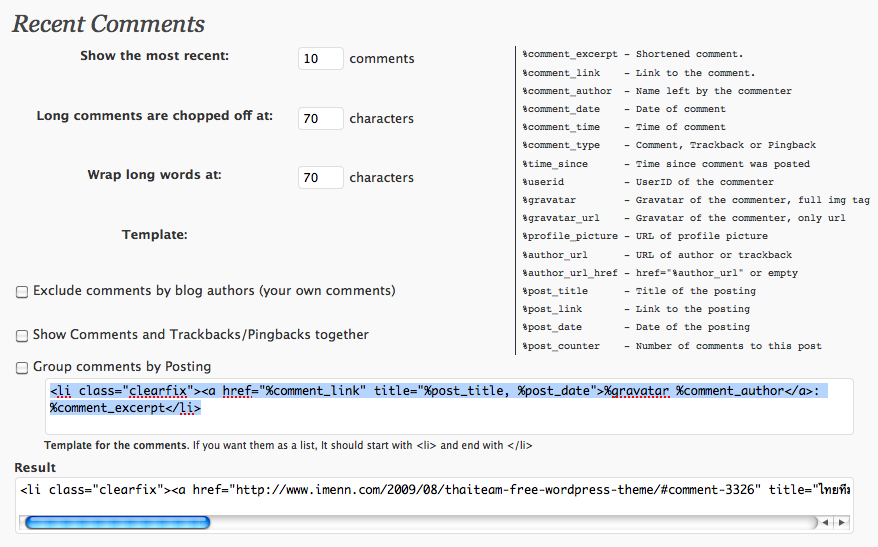Click the %author_url_href placeholder entry
Screen dimensions: 878x547
point(569,273)
